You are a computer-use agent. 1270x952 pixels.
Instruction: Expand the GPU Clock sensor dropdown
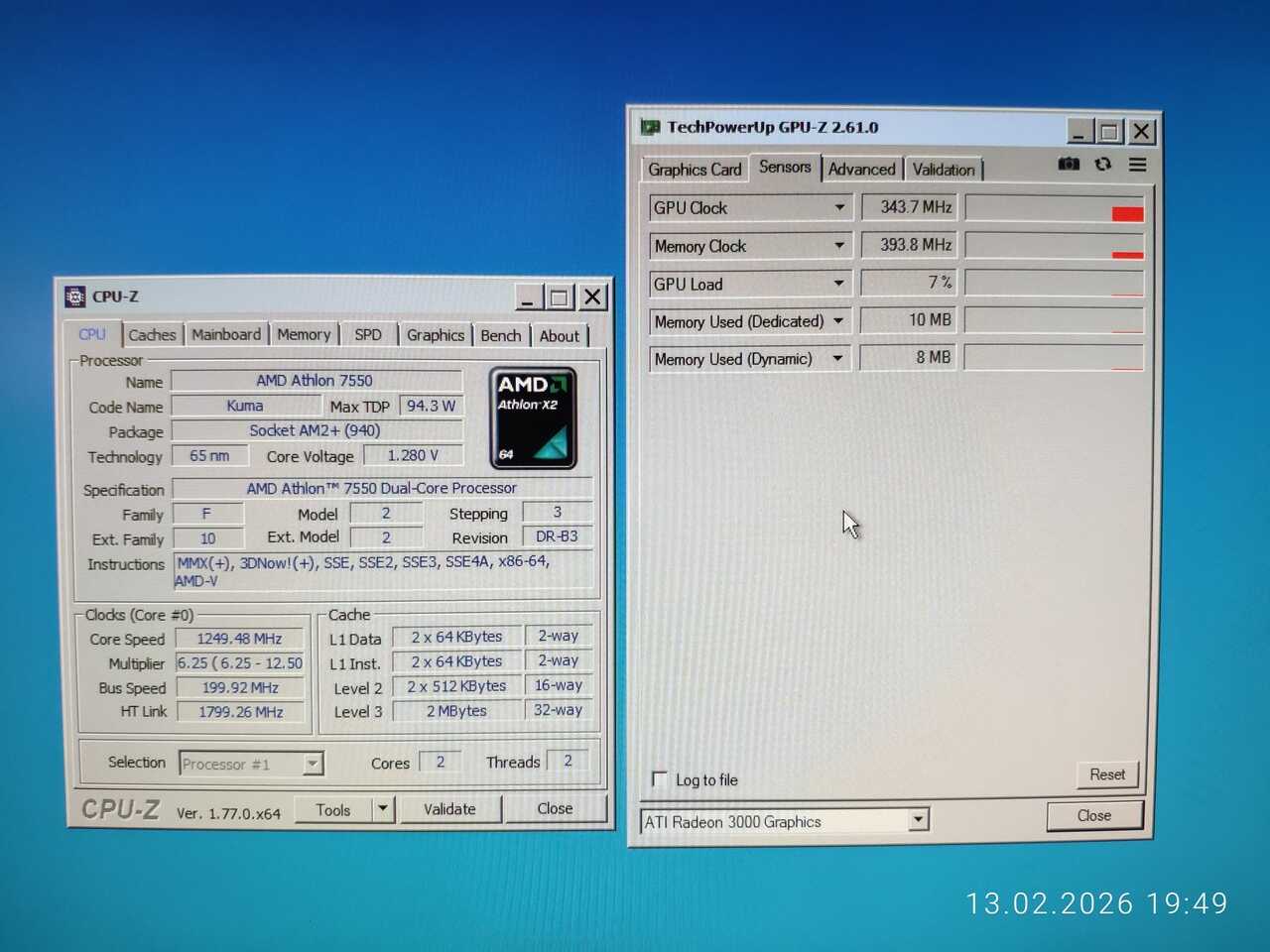(x=839, y=207)
